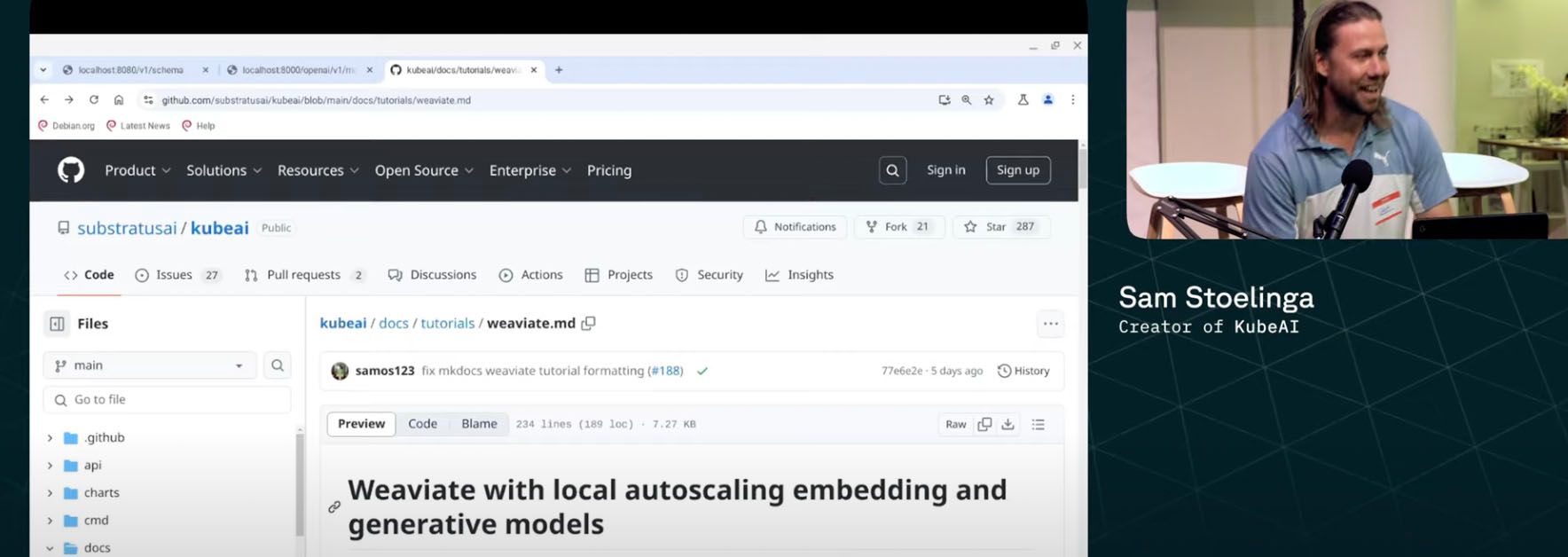Open tab search dropdown arrow
The image size is (1568, 557).
tap(43, 70)
